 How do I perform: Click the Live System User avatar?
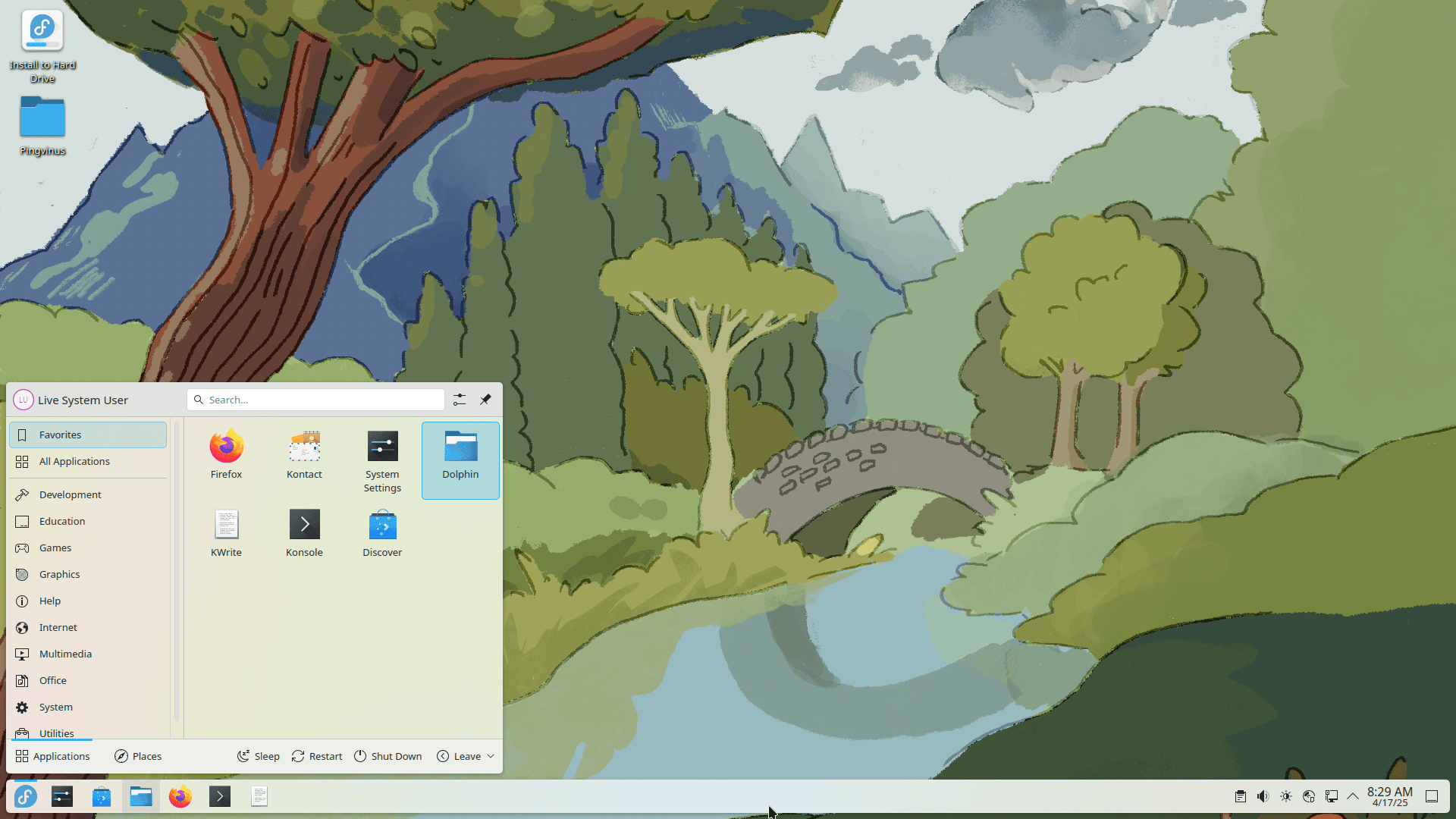tap(24, 400)
